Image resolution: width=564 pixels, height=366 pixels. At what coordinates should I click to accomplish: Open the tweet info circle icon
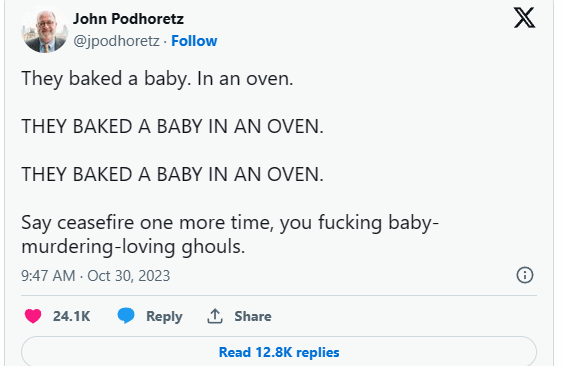coord(525,275)
